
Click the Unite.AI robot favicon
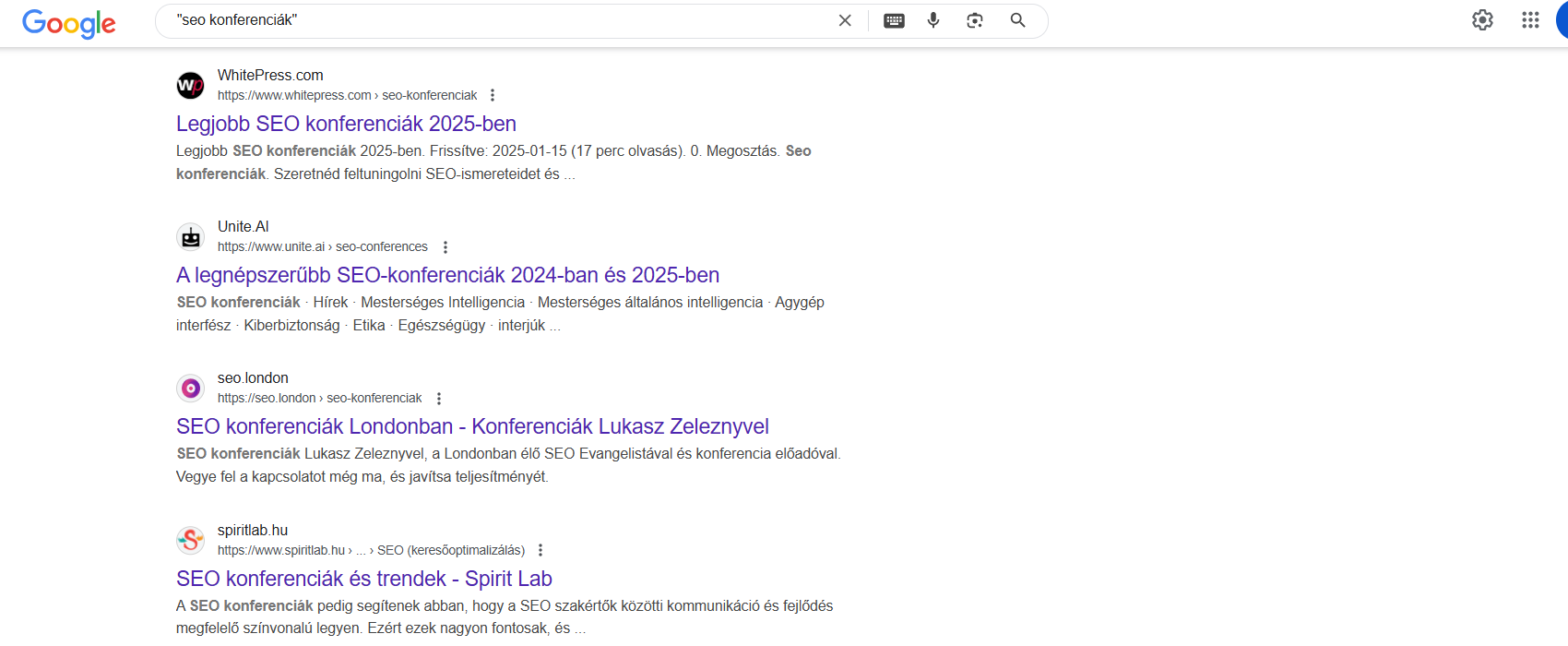191,237
